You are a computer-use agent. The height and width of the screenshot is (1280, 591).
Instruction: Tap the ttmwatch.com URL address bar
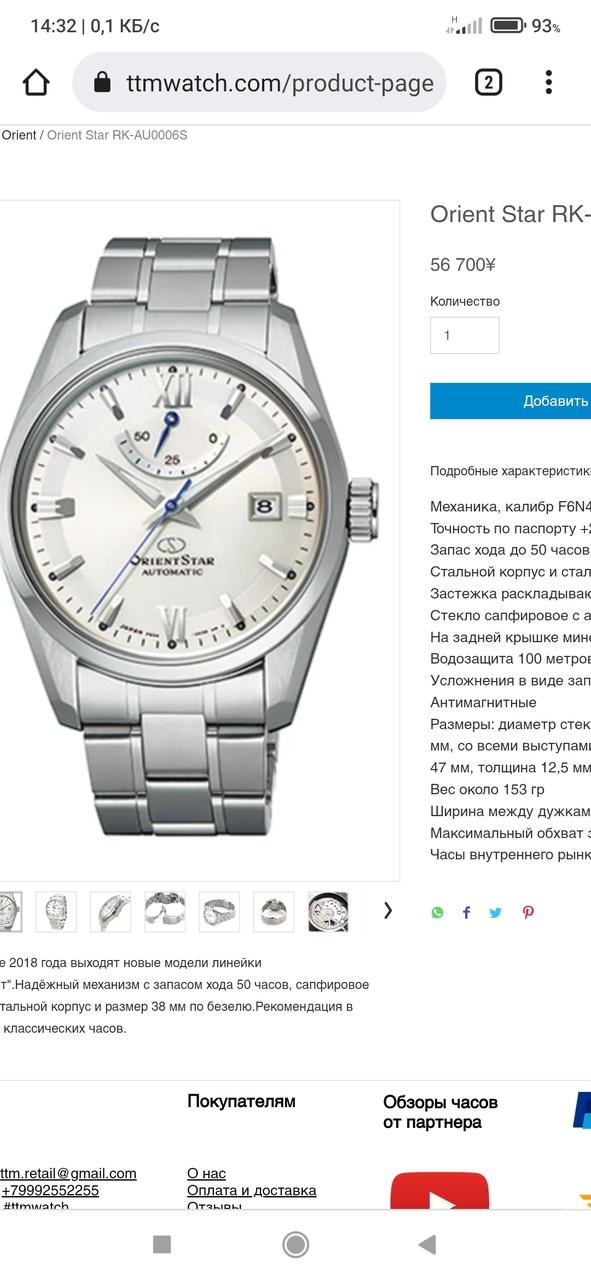(259, 82)
